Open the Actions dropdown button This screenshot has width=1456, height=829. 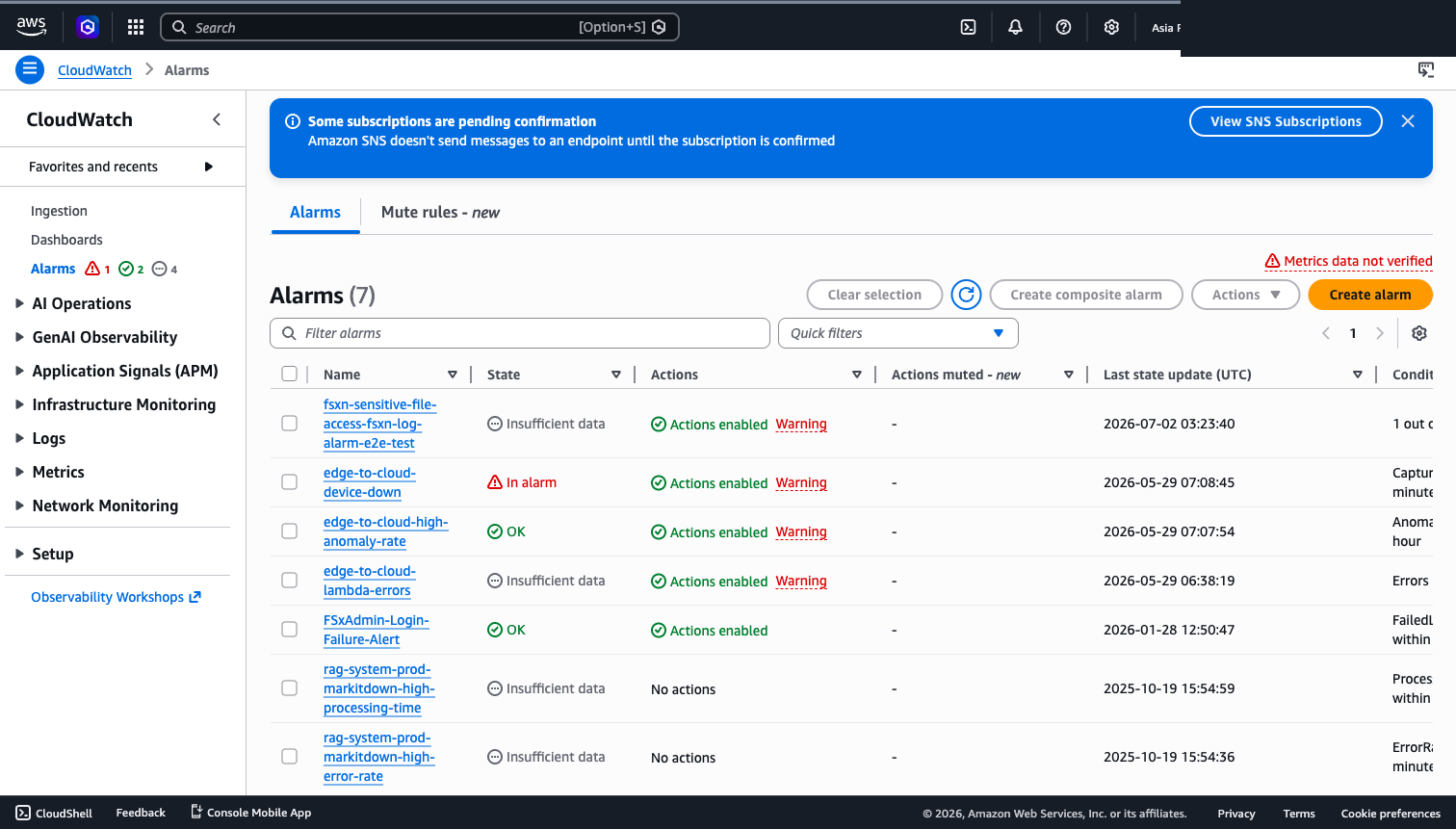[x=1246, y=295]
